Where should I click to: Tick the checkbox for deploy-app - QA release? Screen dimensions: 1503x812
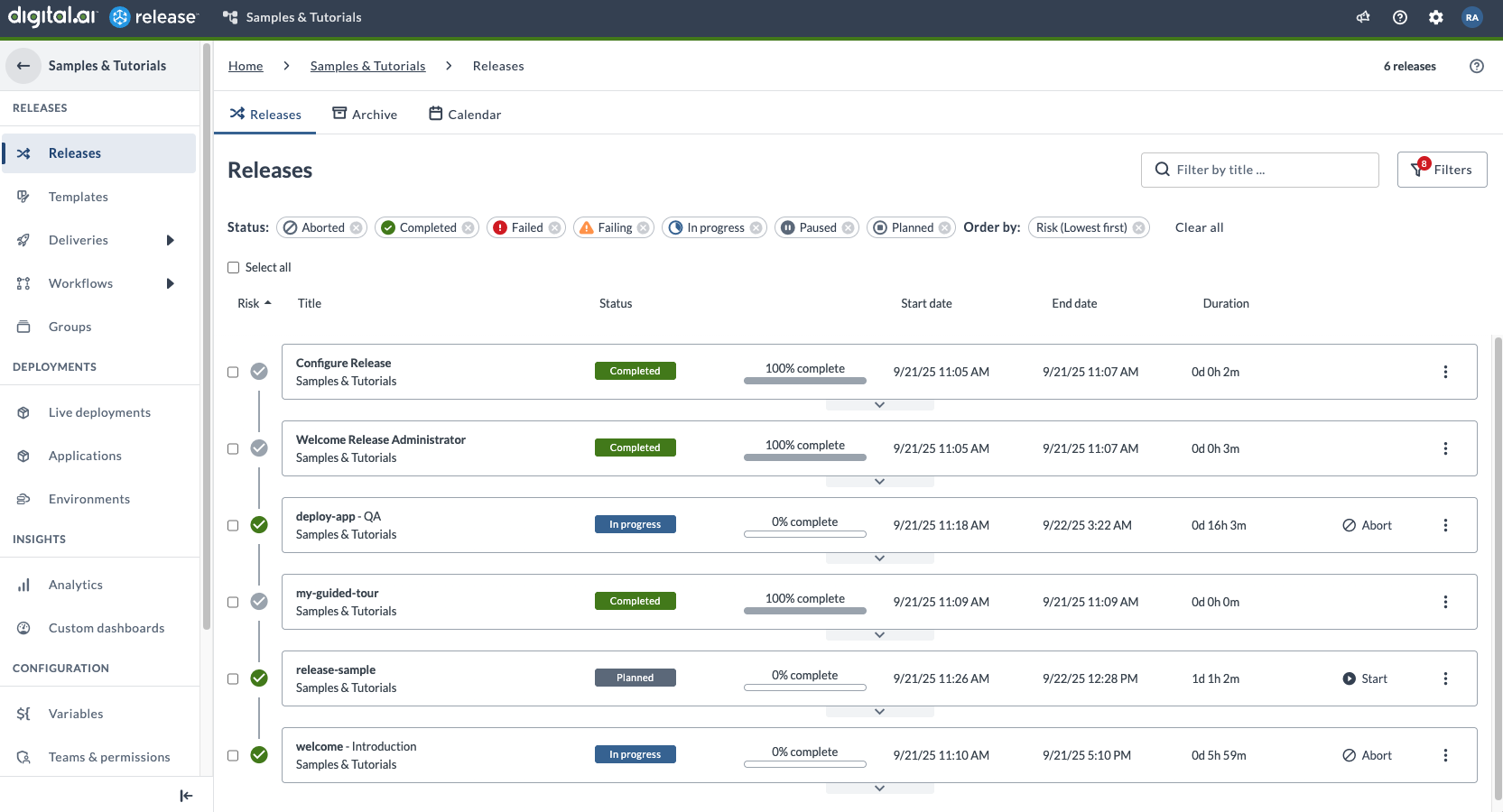point(233,525)
